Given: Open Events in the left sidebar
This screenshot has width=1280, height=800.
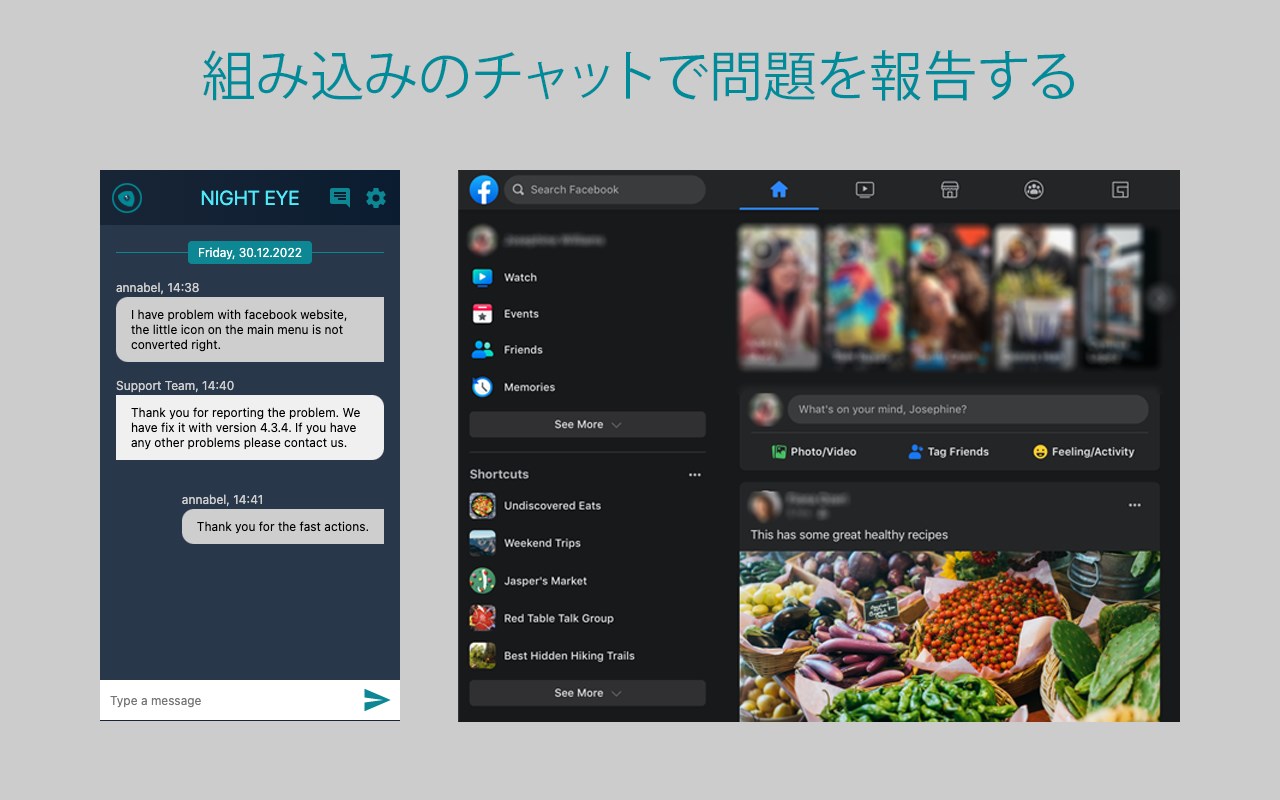Looking at the screenshot, I should point(587,313).
